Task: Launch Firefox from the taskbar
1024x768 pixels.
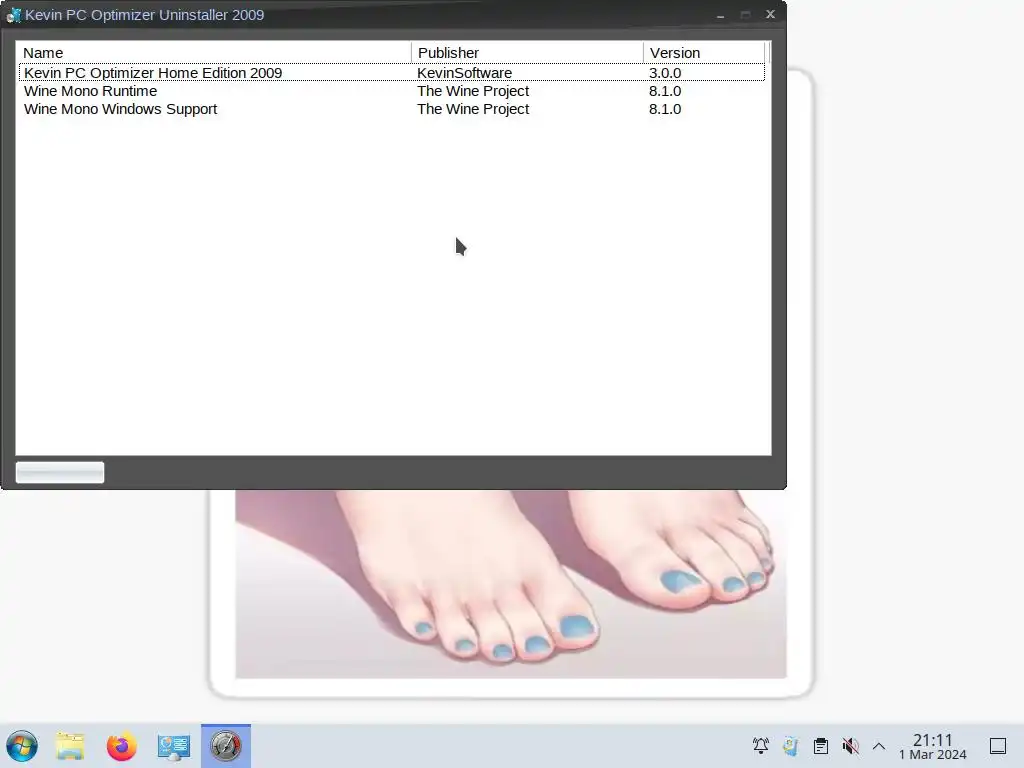Action: tap(121, 746)
